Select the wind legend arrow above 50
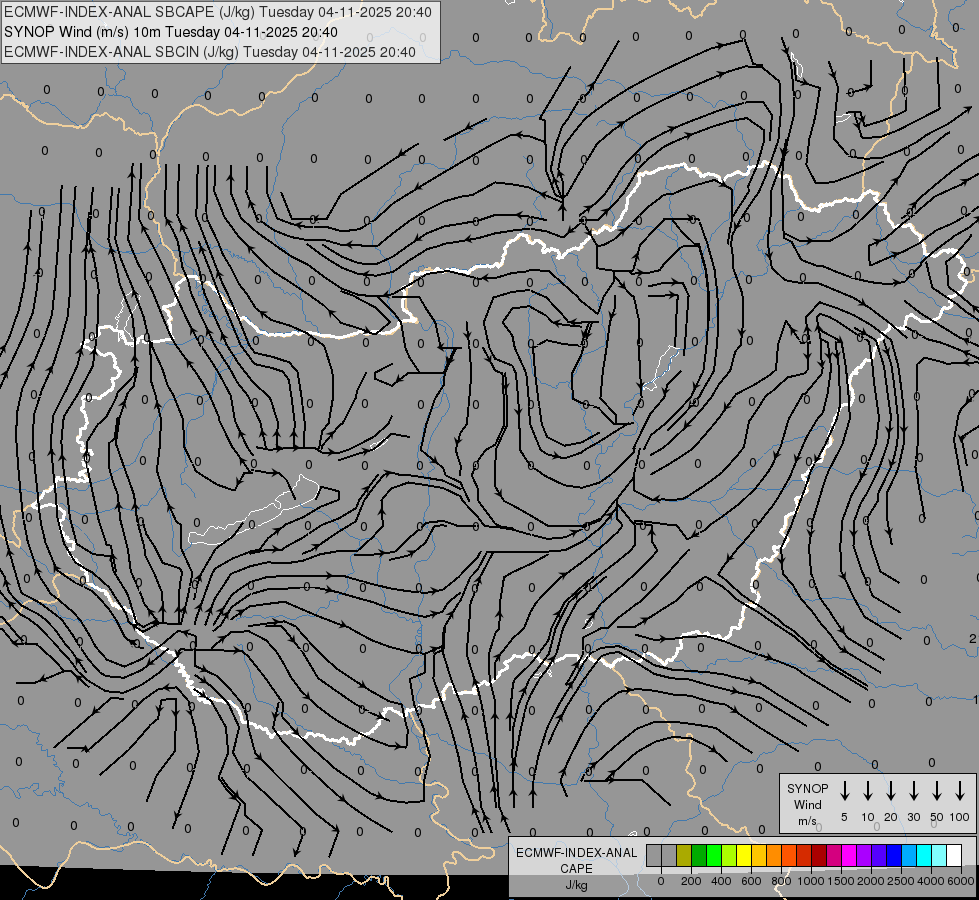979x900 pixels. [x=937, y=791]
